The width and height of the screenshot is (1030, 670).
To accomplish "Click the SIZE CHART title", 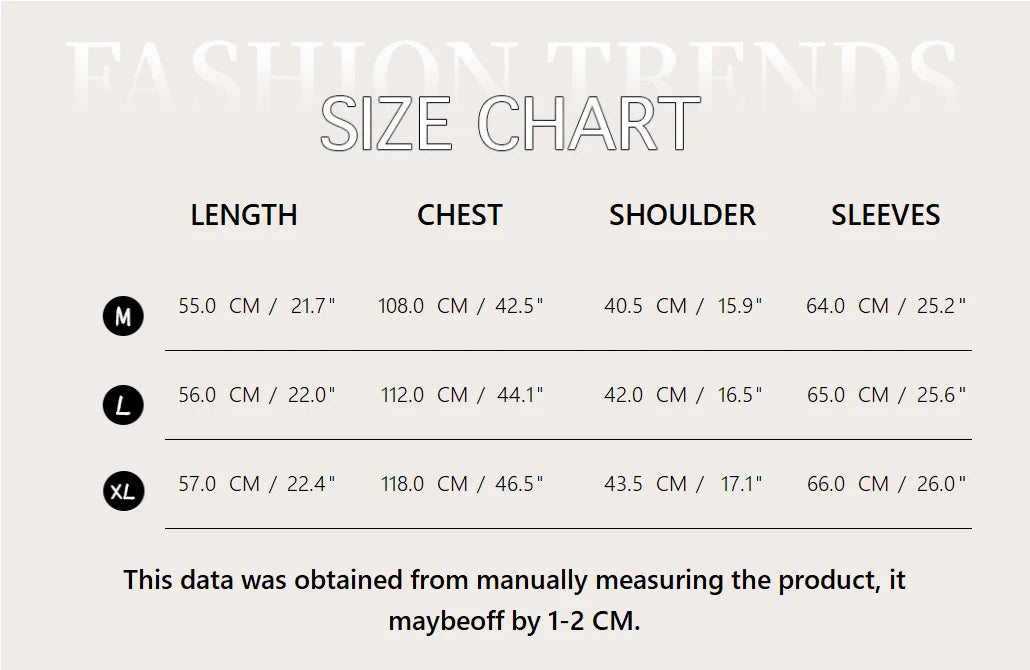I will pos(510,125).
